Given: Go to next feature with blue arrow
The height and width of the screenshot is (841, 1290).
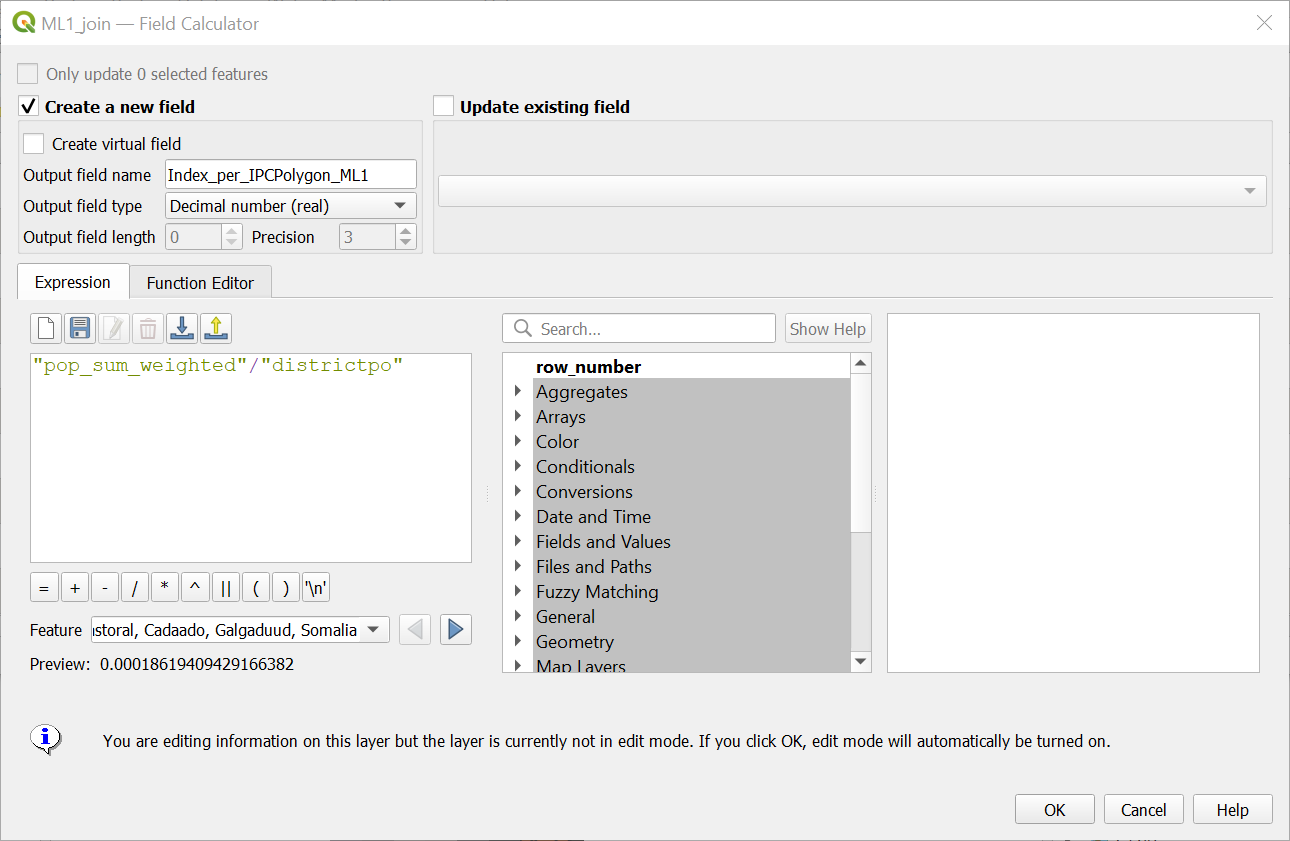Looking at the screenshot, I should [455, 630].
